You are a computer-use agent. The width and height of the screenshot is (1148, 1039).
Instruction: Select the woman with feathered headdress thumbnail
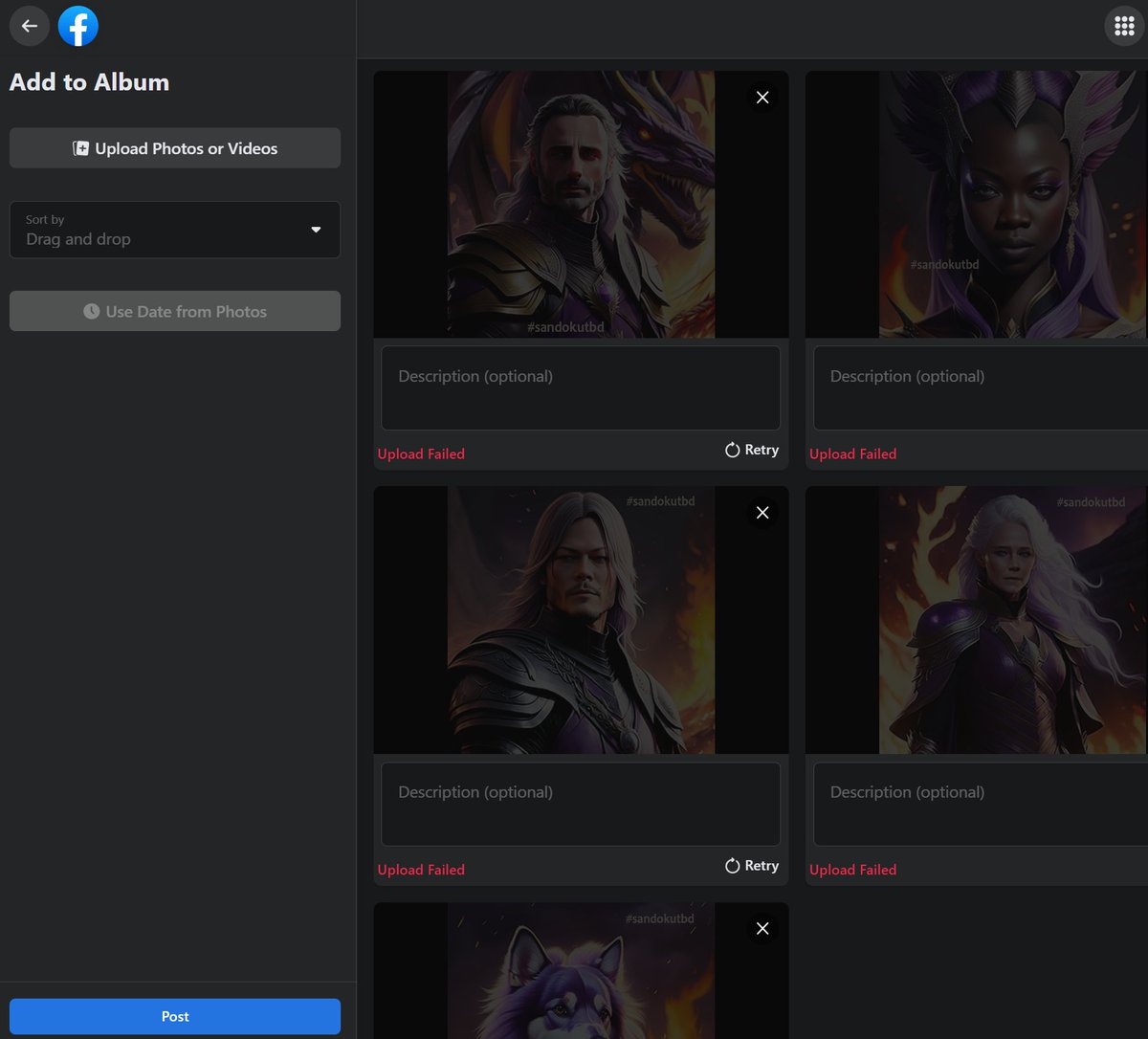click(x=977, y=204)
